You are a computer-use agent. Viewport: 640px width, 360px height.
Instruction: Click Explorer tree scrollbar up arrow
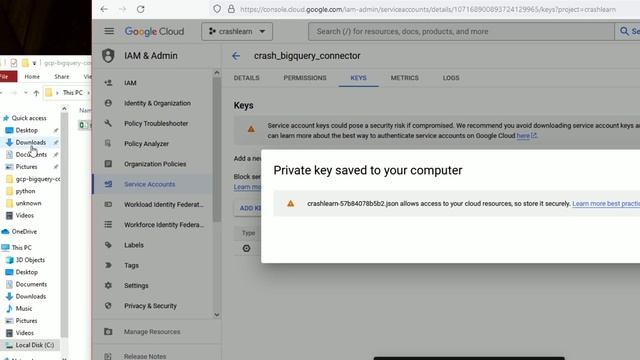tap(64, 109)
